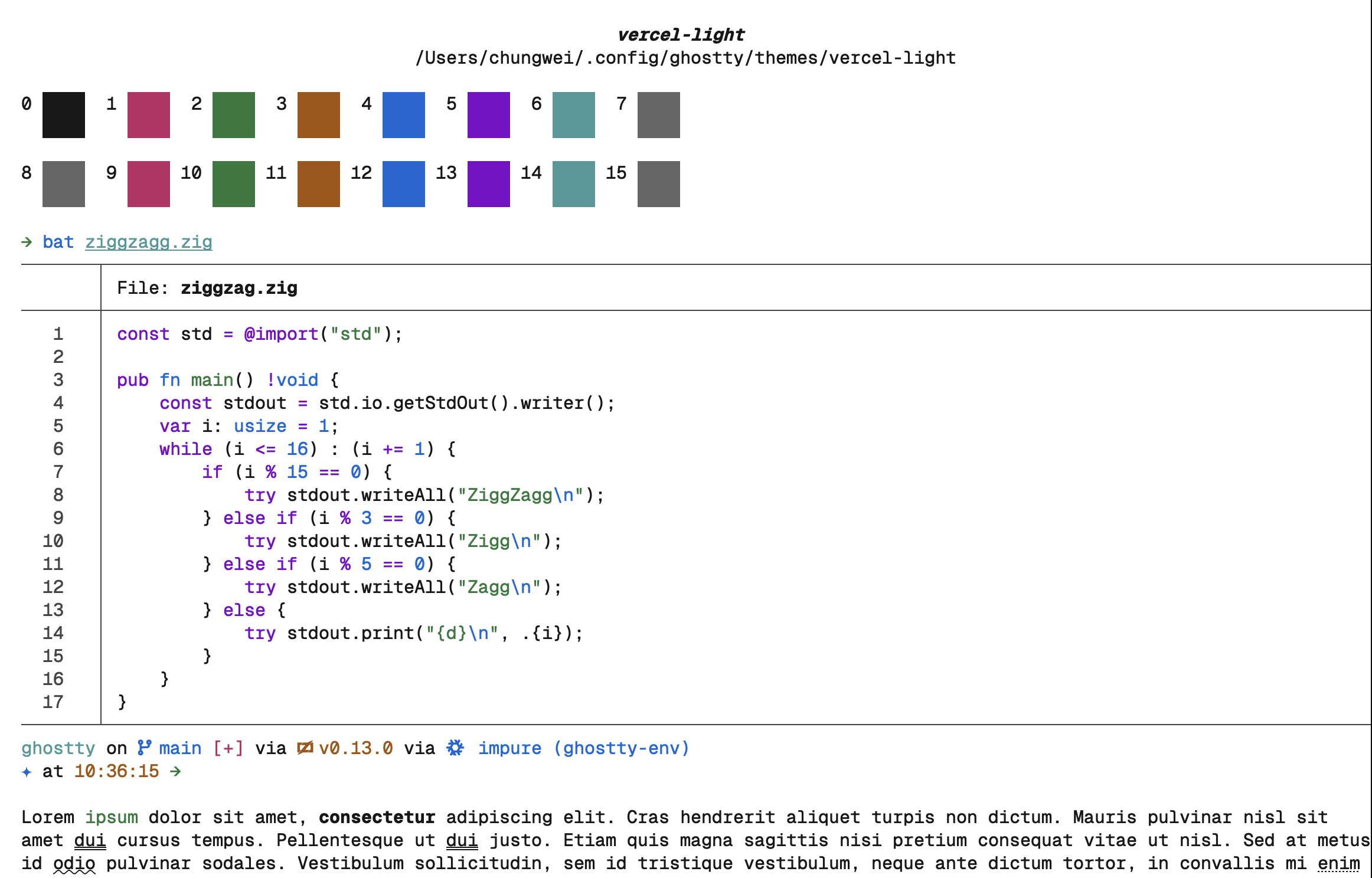Click the git branch icon before main
Screen dimensions: 1372x878
click(144, 748)
